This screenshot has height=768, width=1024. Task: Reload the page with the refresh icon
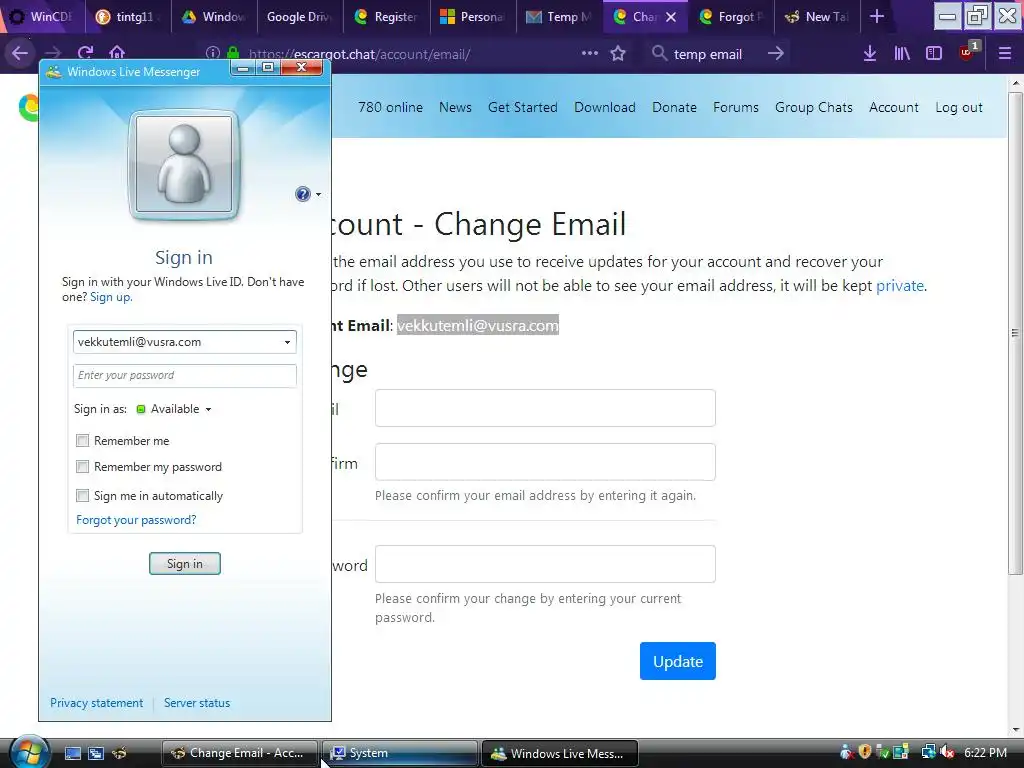85,54
